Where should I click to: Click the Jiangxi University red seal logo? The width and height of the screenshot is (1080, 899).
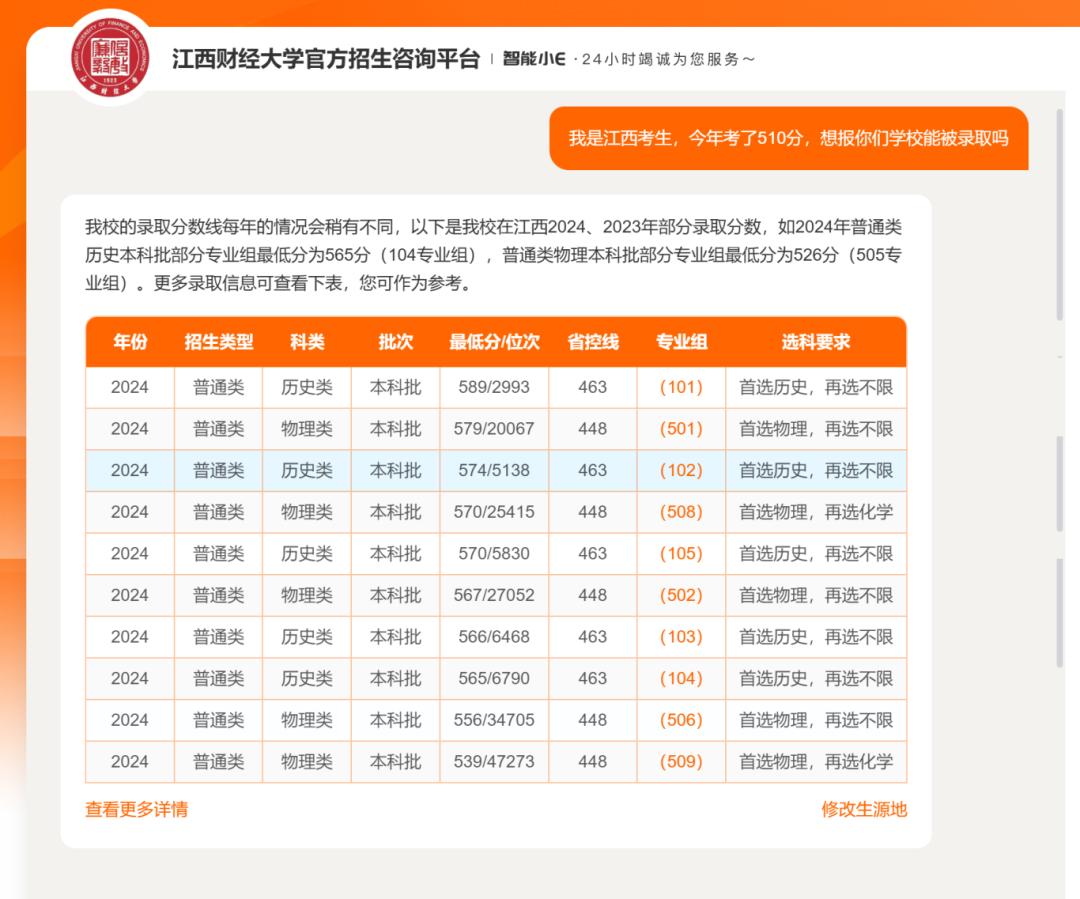[110, 58]
